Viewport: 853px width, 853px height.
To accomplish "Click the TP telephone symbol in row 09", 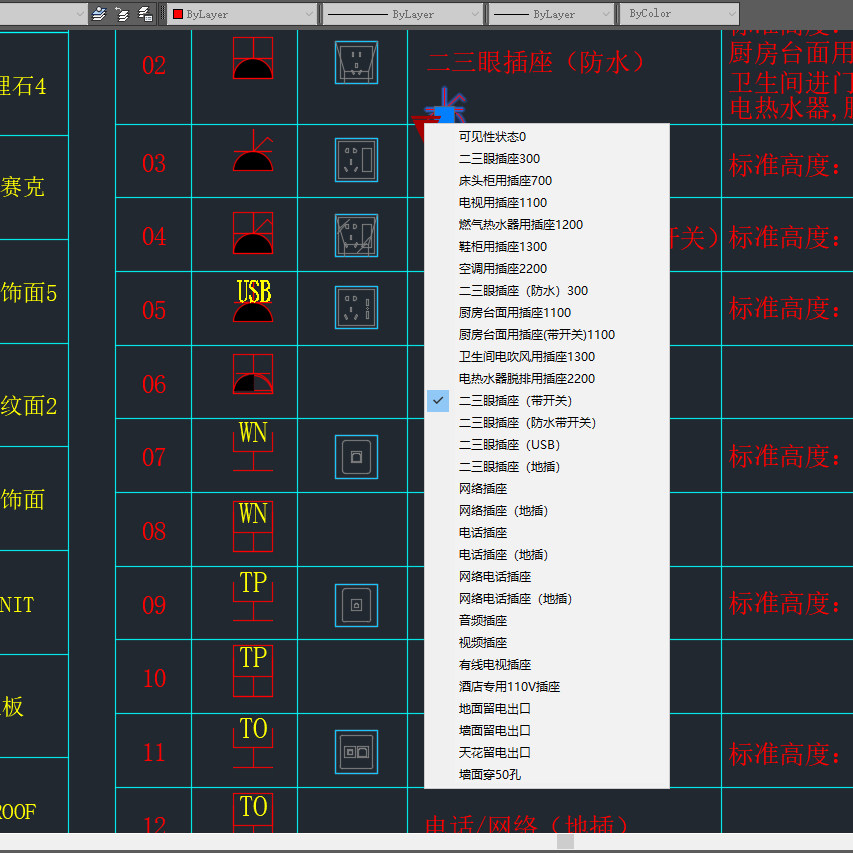I will (x=253, y=596).
